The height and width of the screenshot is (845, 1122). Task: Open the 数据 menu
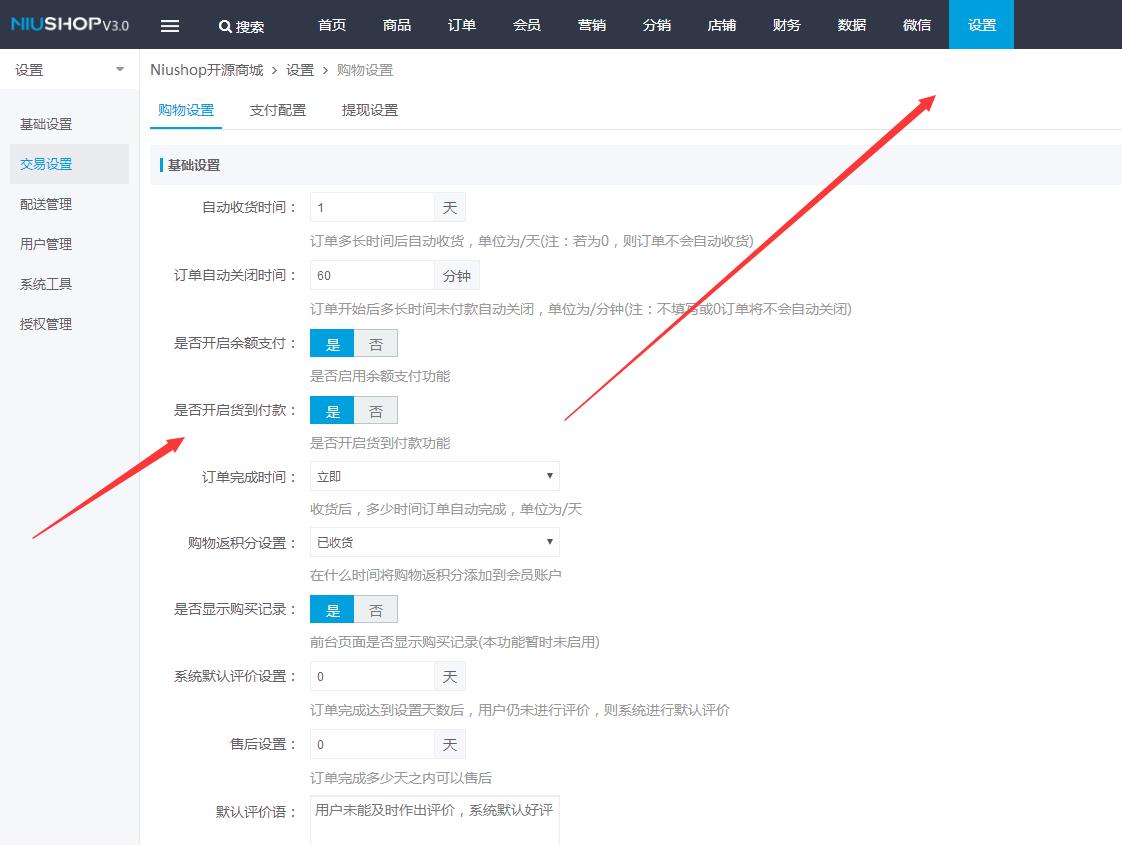click(851, 25)
